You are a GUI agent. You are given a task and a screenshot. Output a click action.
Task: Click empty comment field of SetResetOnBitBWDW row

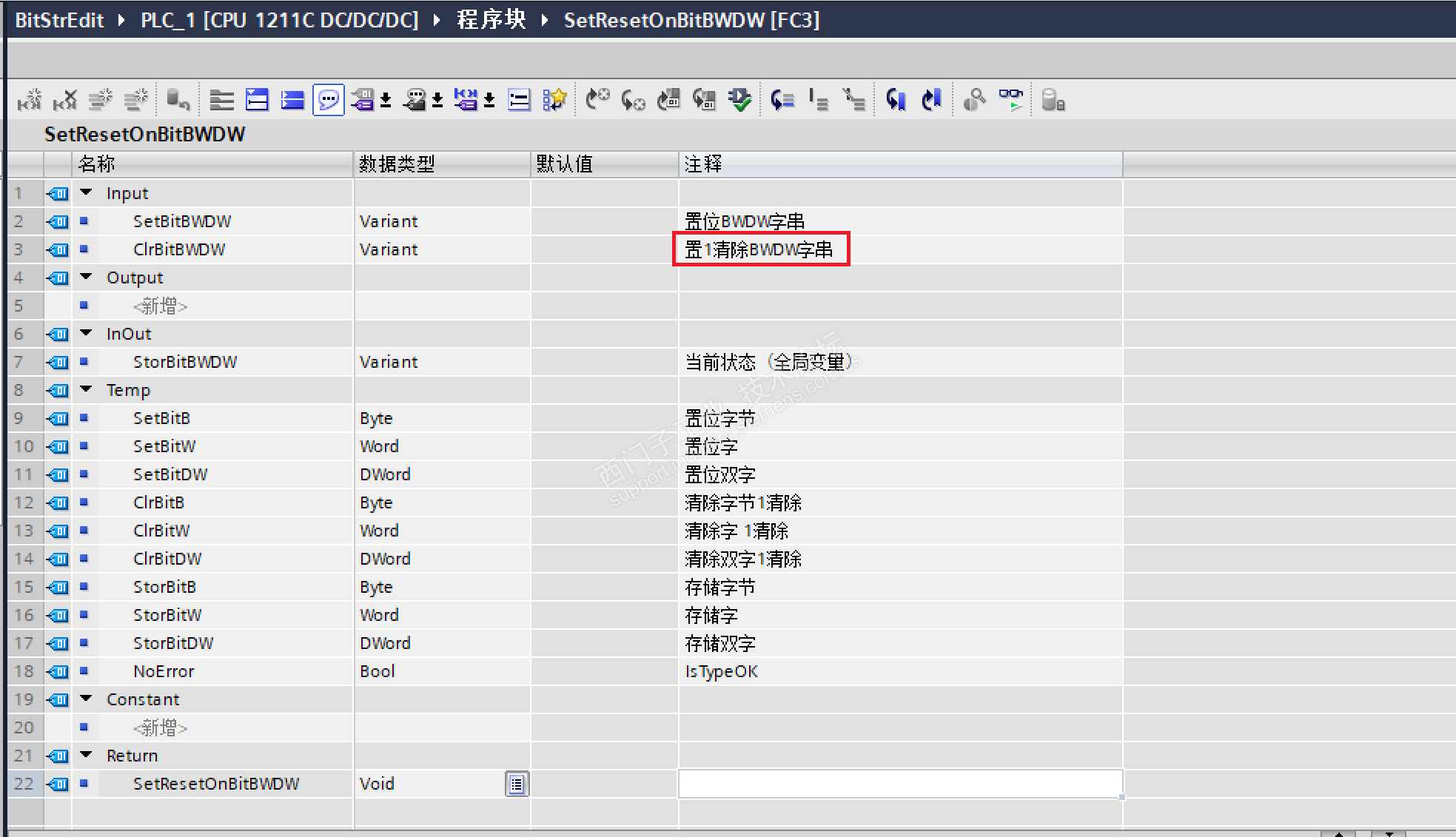(x=899, y=784)
